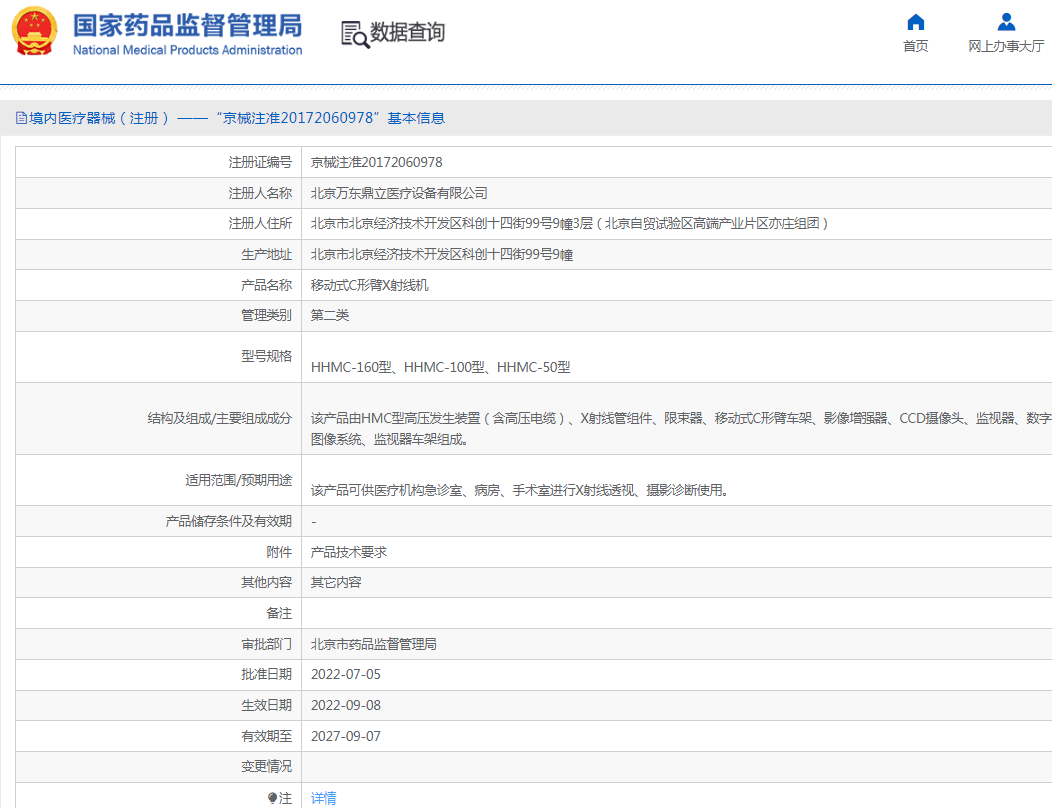Click the document icon before 境内医疗器械 heading

(x=21, y=118)
